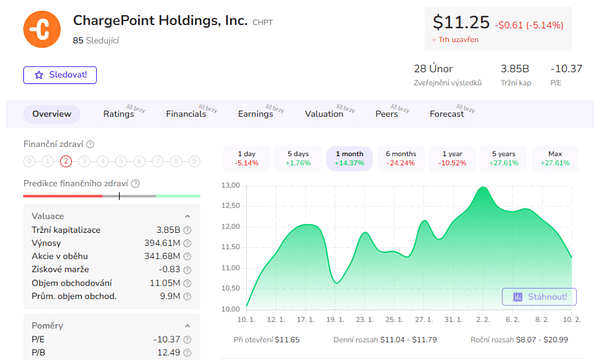
Task: Switch chart to 5 years range
Action: click(x=504, y=158)
